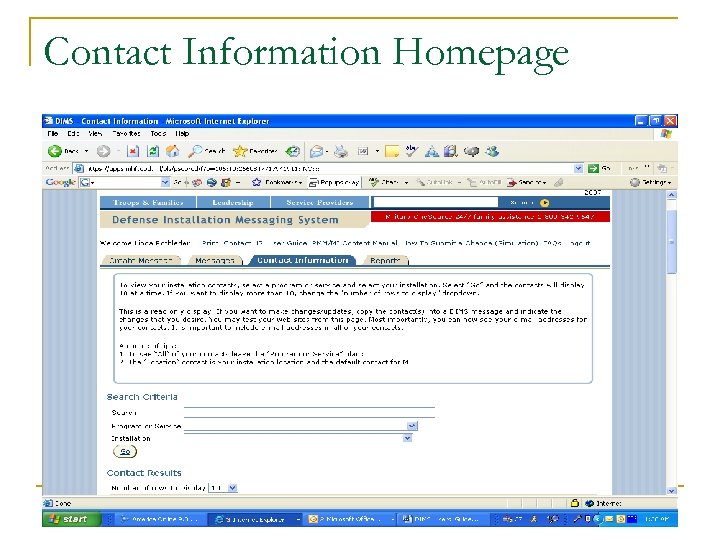Click the Edit page toolbar icon
Viewport: 720px width, 540px height.
[363, 151]
